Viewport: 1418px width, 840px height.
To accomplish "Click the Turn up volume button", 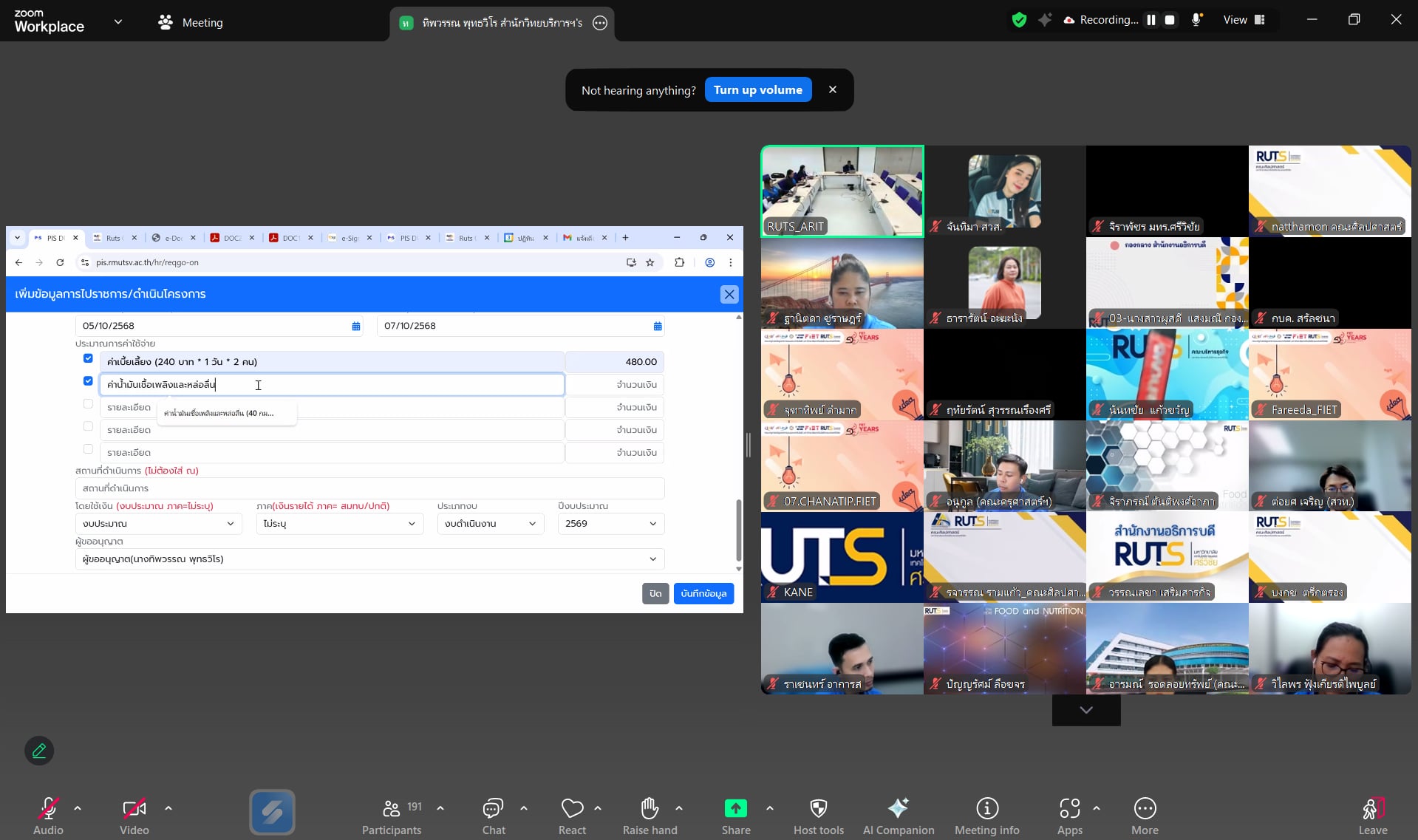I will [x=757, y=89].
